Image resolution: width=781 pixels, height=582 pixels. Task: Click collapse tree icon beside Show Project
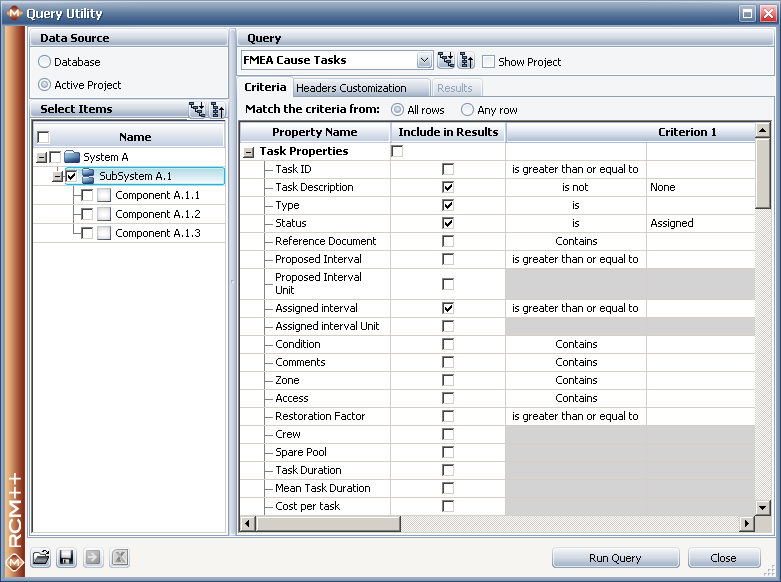[467, 61]
